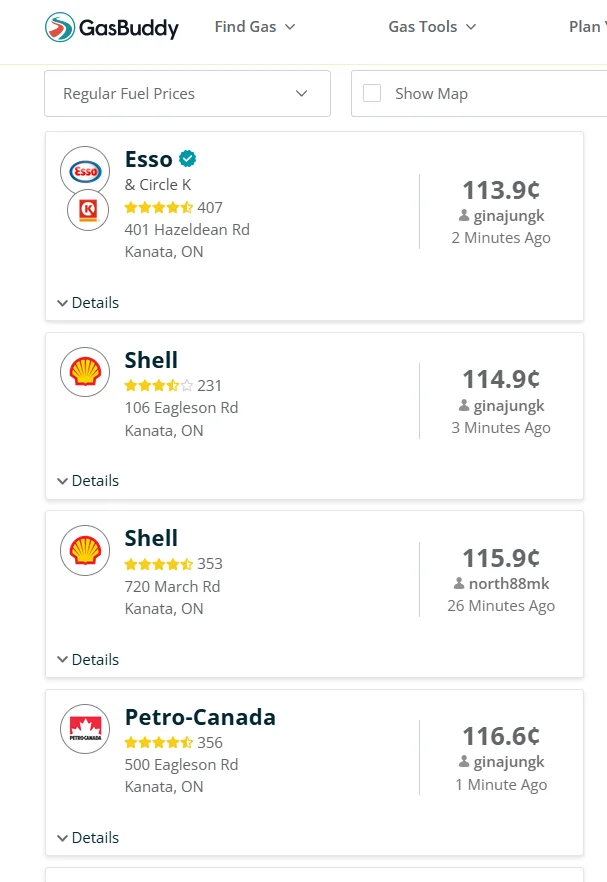
Task: Open the Petro-Canada station name link
Action: click(x=200, y=717)
